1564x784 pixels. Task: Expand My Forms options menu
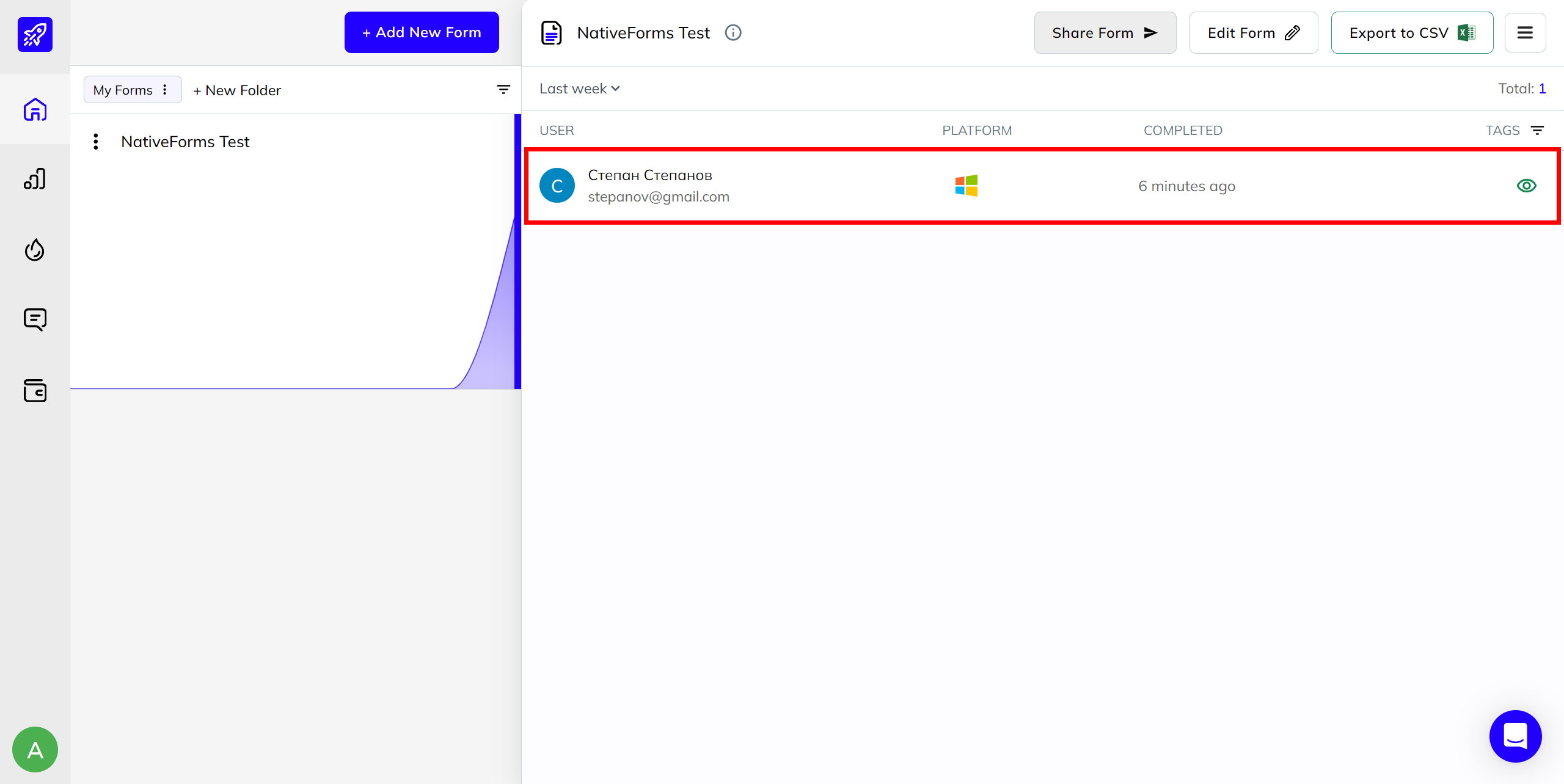[x=165, y=90]
